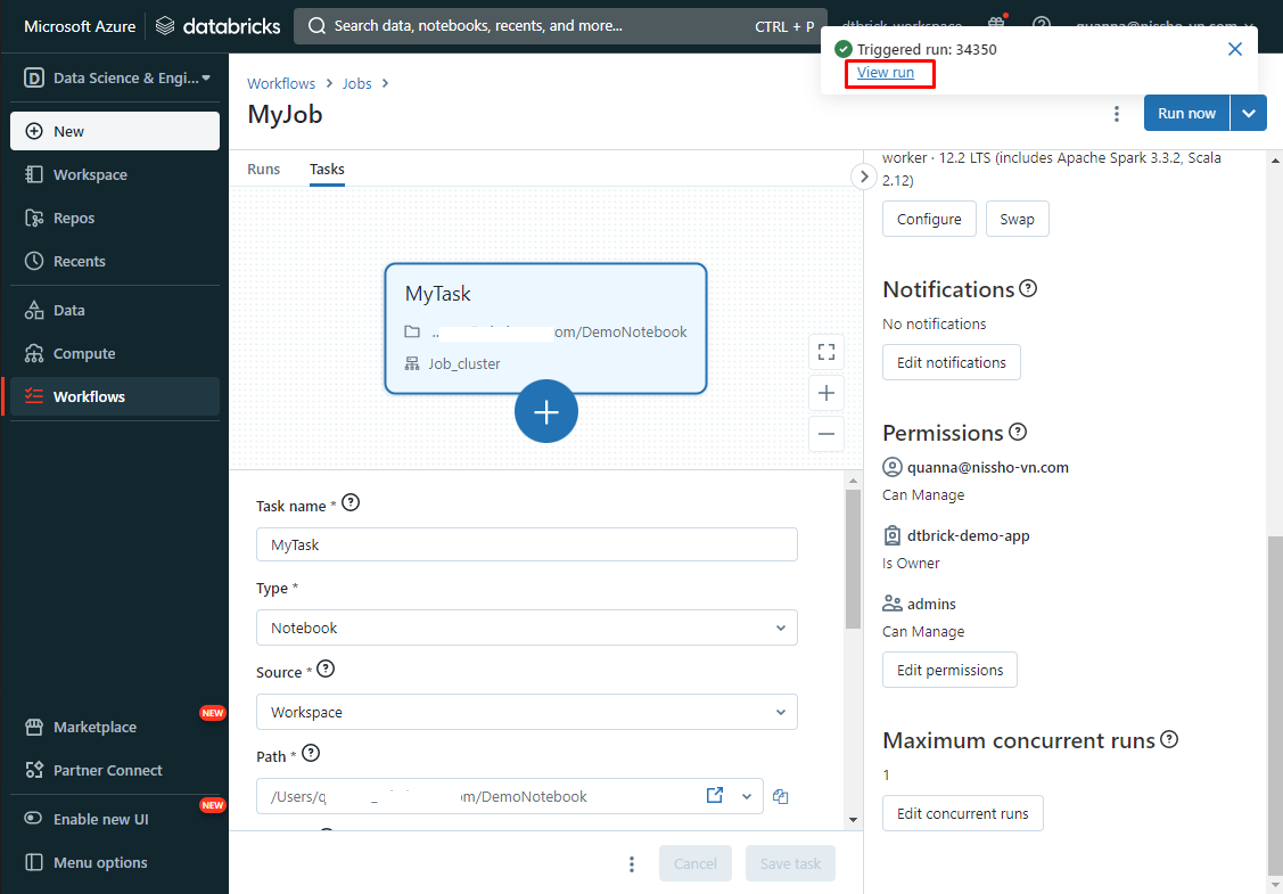Image resolution: width=1283 pixels, height=894 pixels.
Task: Click the blue add task plus button
Action: click(x=546, y=411)
